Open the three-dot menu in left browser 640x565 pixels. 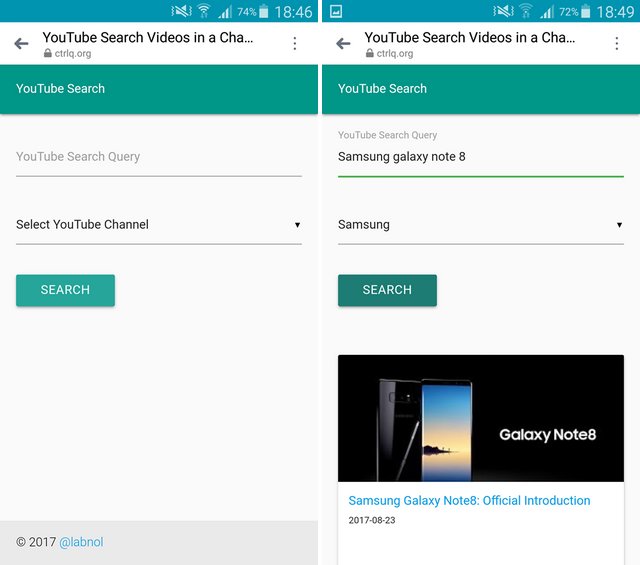pyautogui.click(x=294, y=44)
